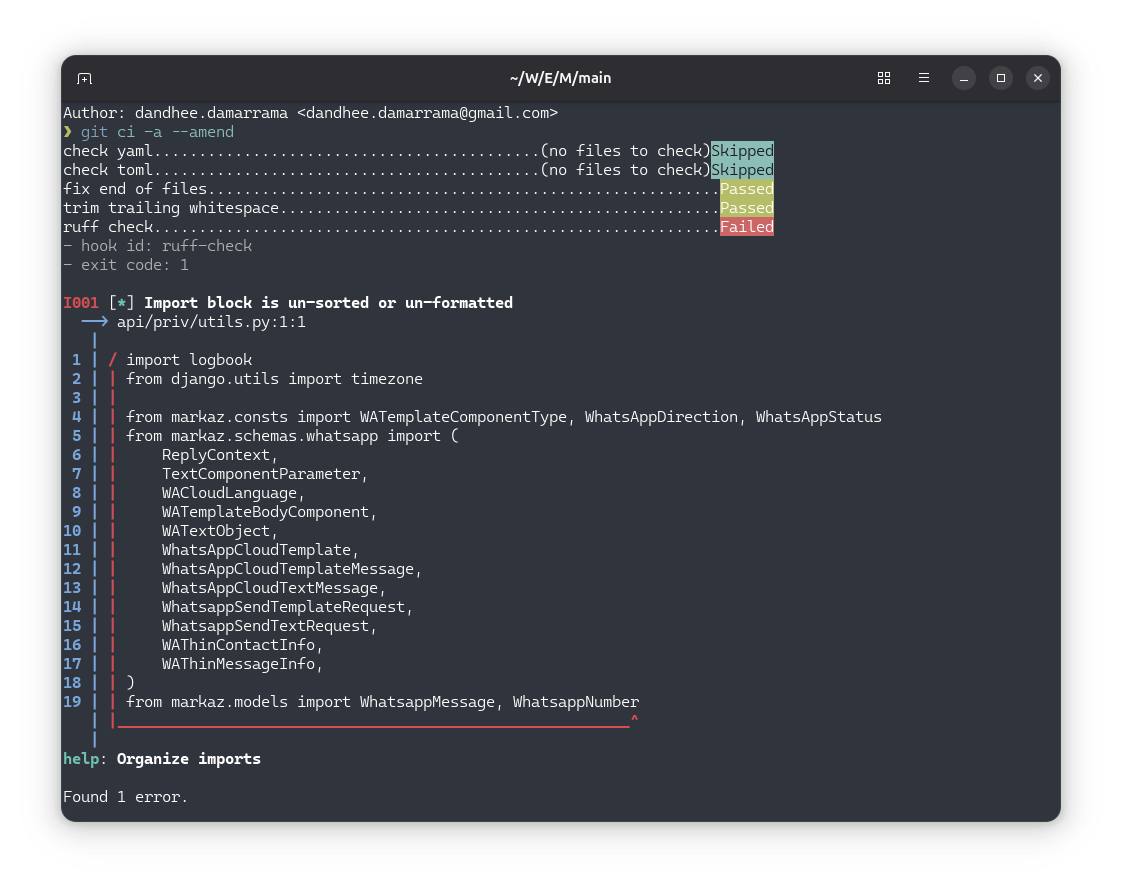
Task: Select the 'git ci -a --amend' command
Action: coord(157,132)
